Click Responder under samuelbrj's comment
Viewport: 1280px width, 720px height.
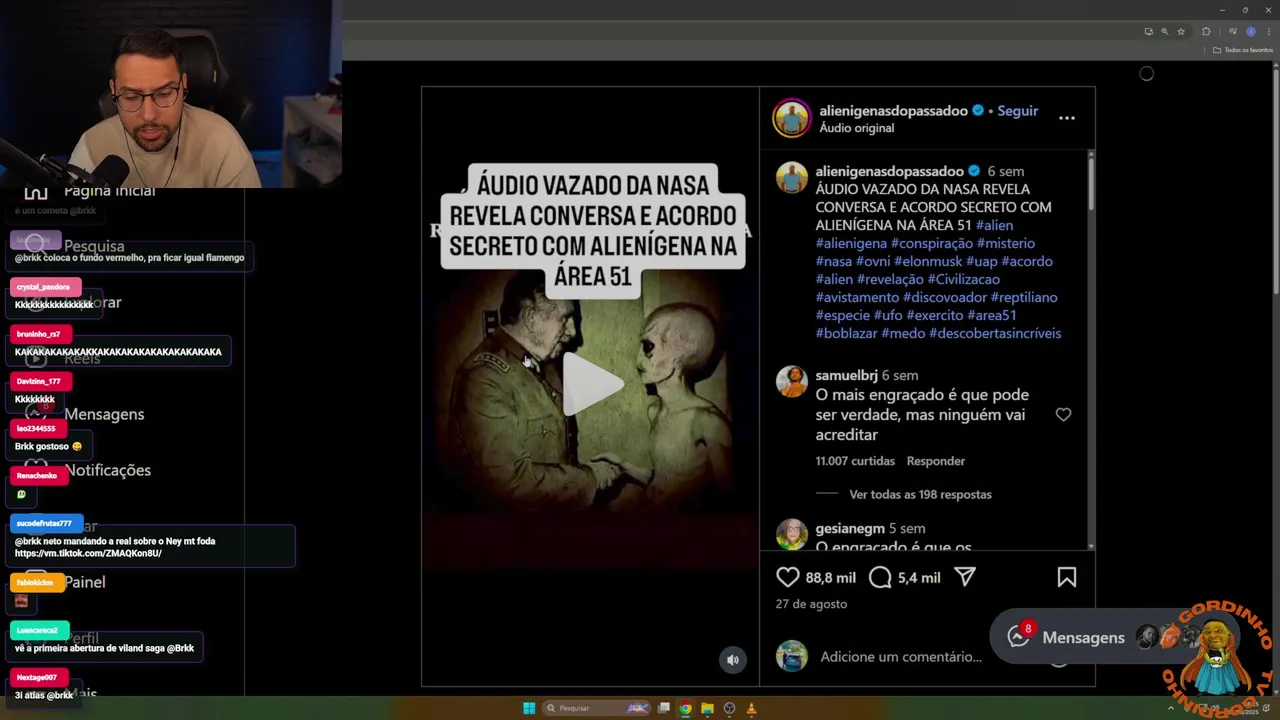pyautogui.click(x=936, y=461)
